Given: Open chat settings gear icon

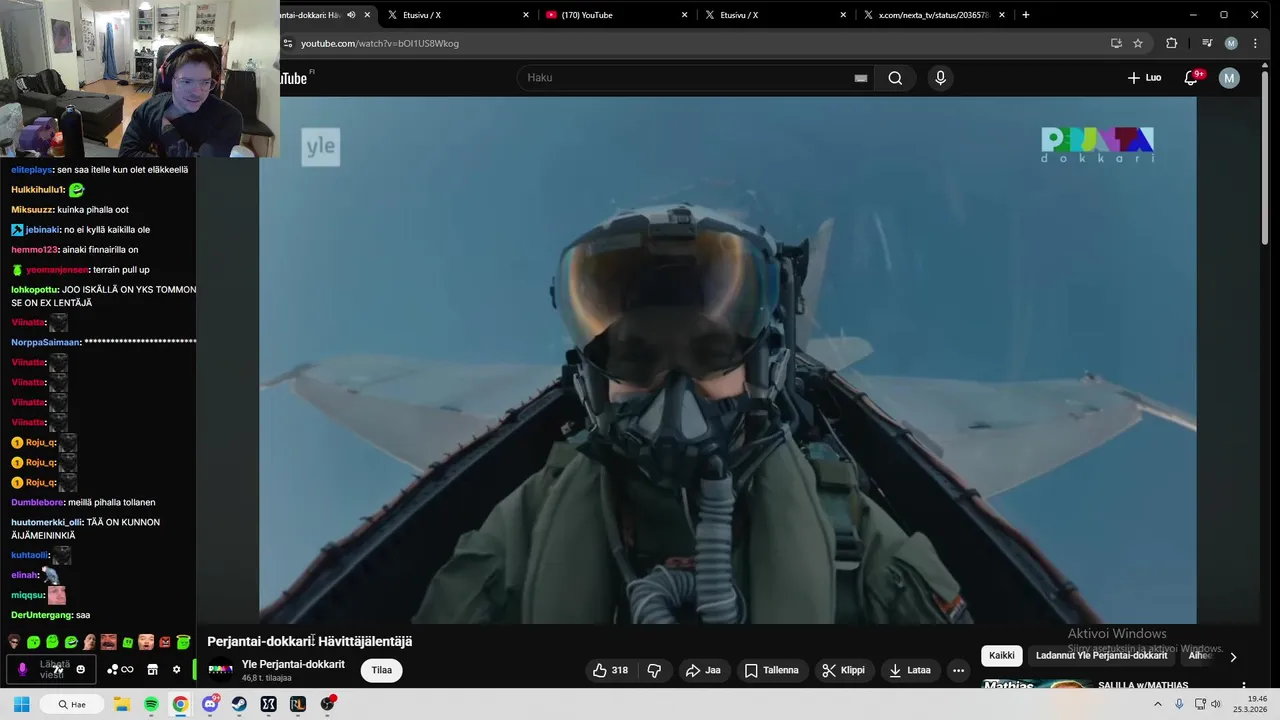Looking at the screenshot, I should (176, 669).
